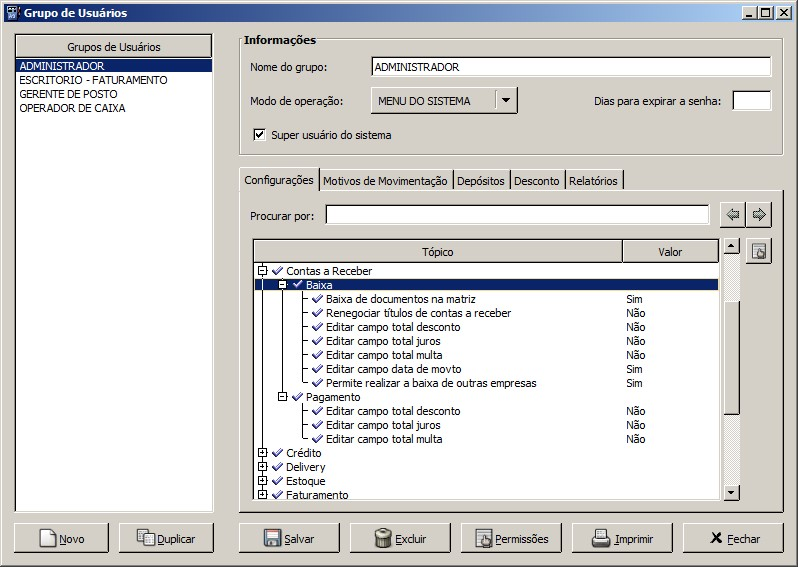The image size is (798, 567).
Task: Toggle checkmark for Baixa de documentos na matriz
Action: [x=317, y=299]
